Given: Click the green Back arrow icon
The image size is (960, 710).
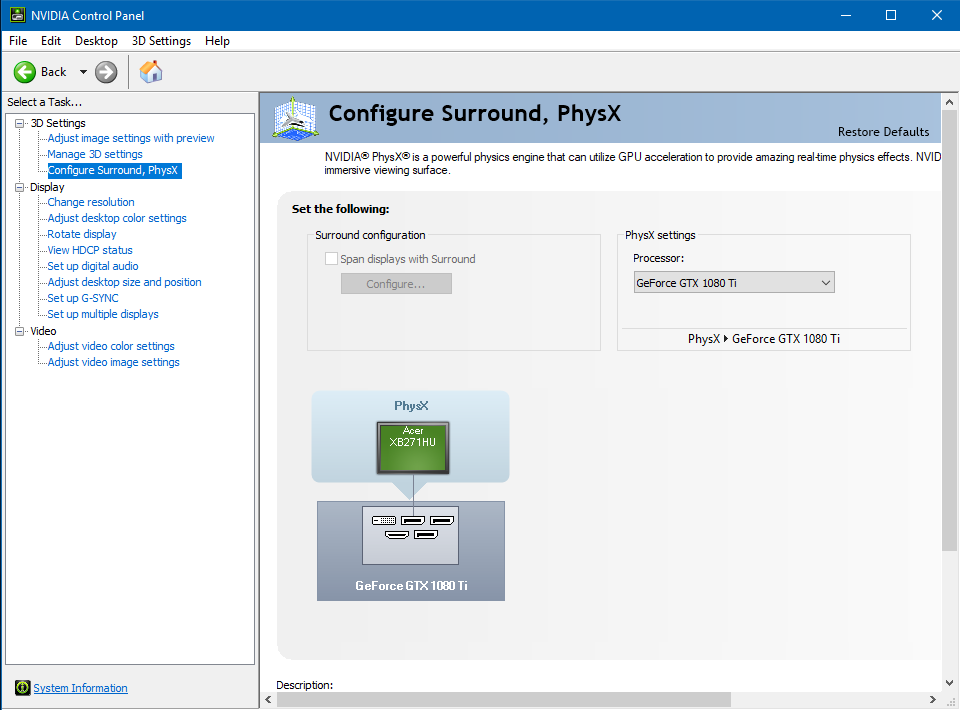Looking at the screenshot, I should click(25, 72).
